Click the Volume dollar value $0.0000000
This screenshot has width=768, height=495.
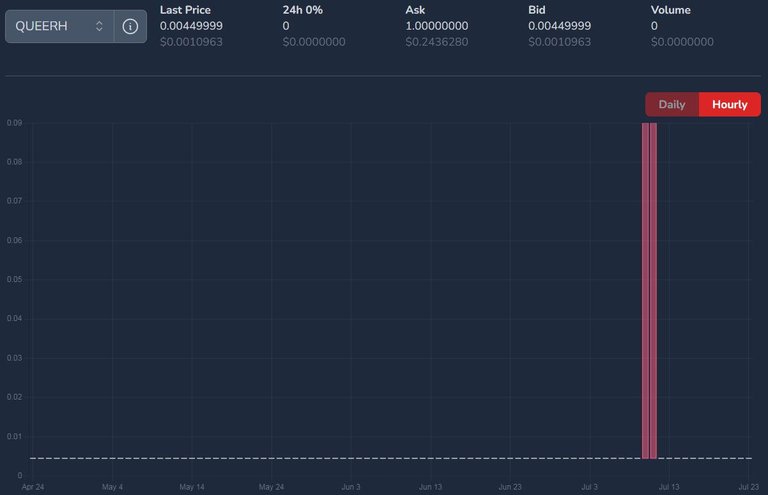tap(682, 42)
